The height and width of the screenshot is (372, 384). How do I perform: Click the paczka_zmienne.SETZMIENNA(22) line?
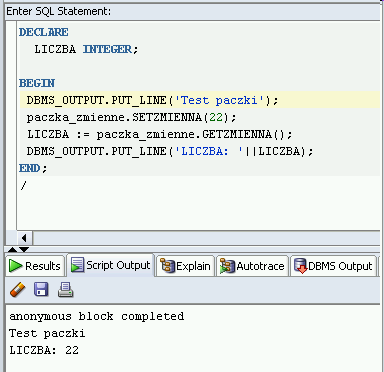click(131, 117)
